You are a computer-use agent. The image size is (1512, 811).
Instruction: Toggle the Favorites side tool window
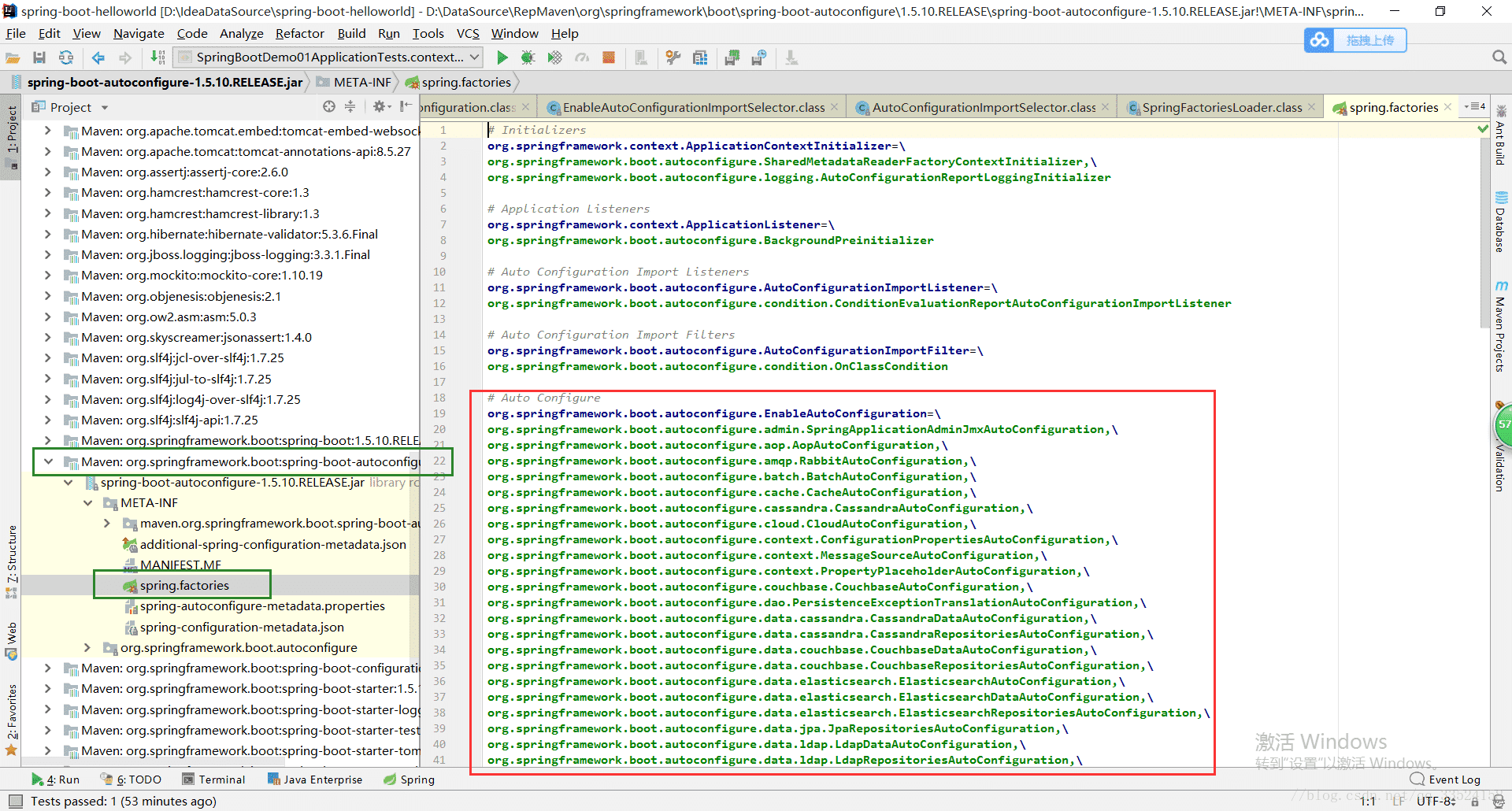pos(11,720)
